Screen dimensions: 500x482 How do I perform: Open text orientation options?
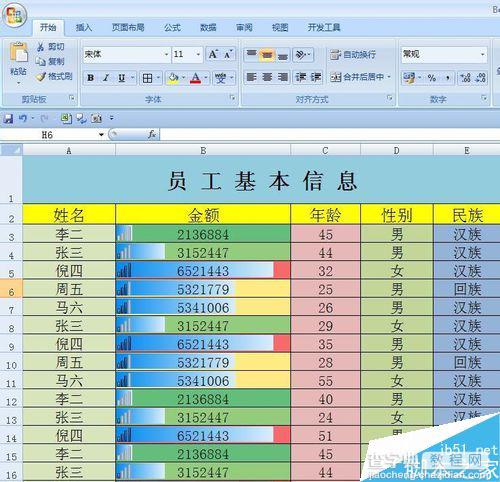303,54
